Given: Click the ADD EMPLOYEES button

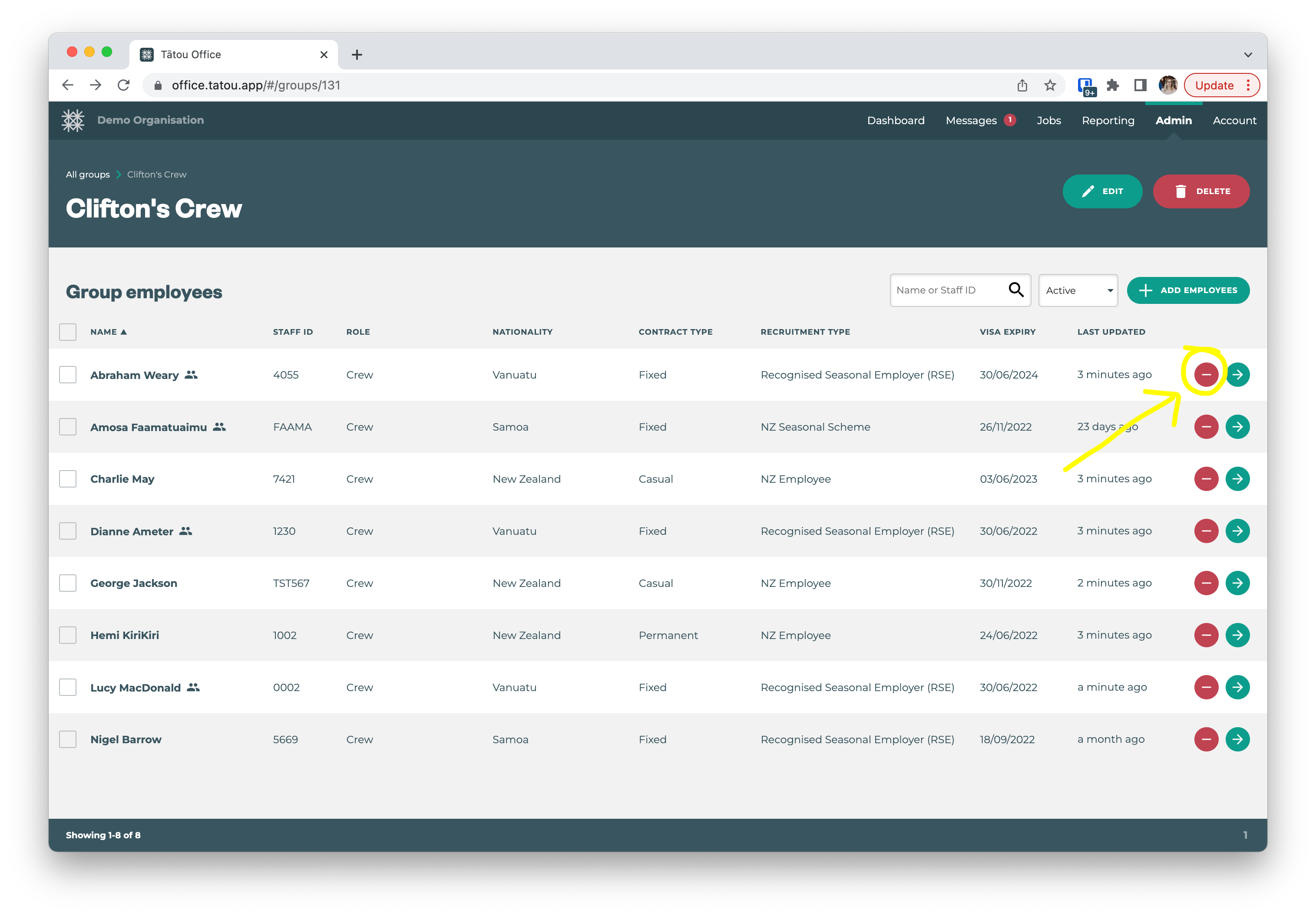Looking at the screenshot, I should click(1187, 290).
